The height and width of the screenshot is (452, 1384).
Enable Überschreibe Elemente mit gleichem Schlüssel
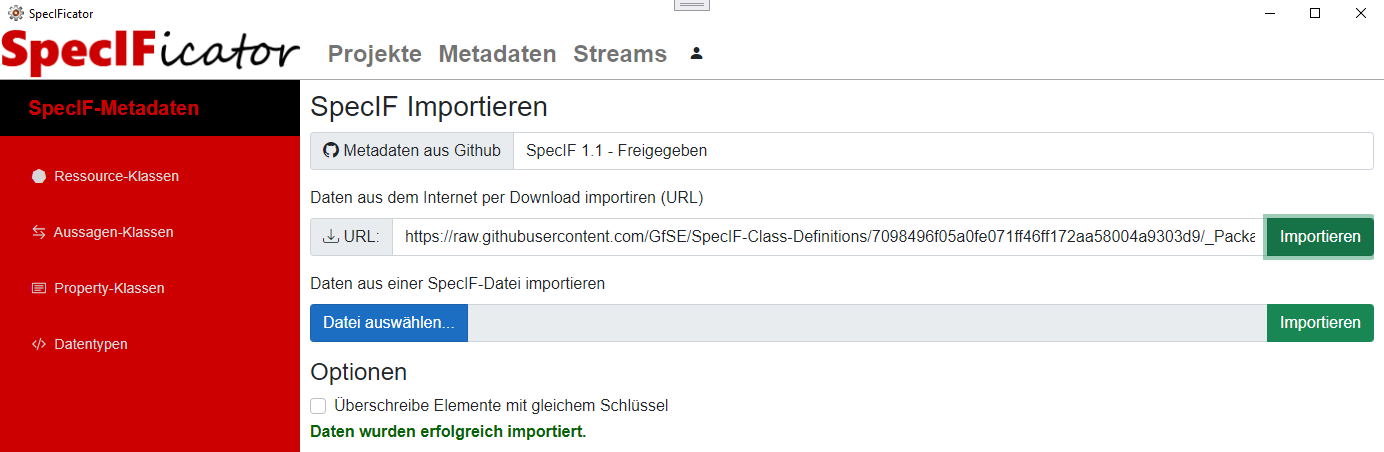click(318, 406)
